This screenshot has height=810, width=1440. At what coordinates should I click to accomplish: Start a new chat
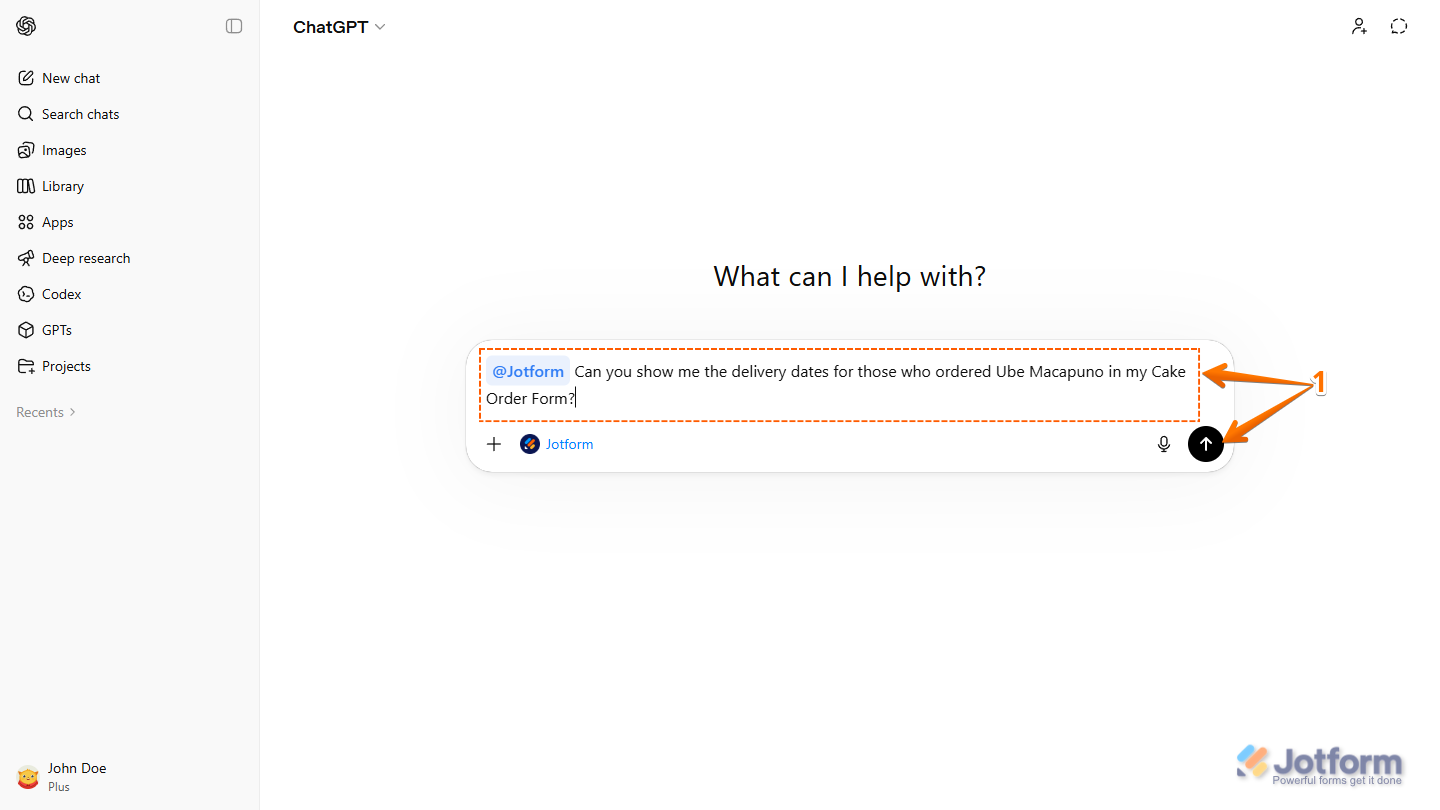70,77
